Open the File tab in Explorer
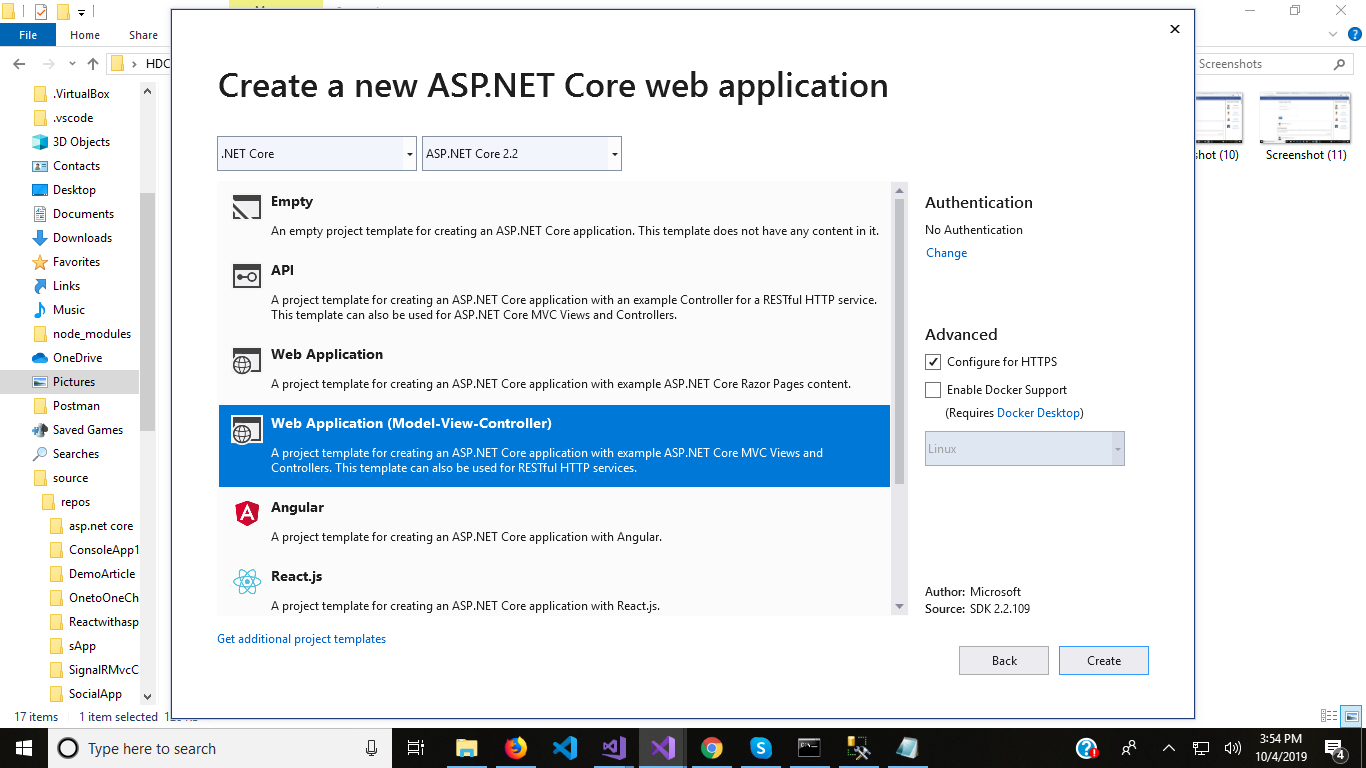 (28, 35)
